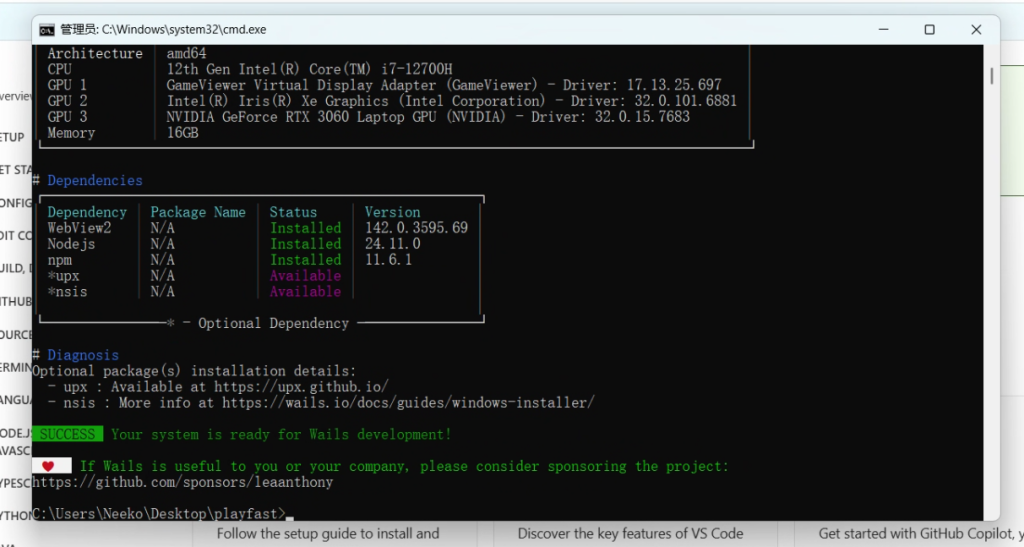Open the setup guide card below the terminal

click(328, 534)
